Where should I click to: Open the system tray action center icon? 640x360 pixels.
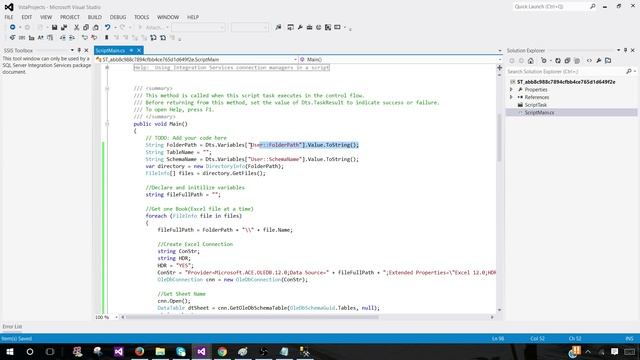pyautogui.click(x=614, y=351)
